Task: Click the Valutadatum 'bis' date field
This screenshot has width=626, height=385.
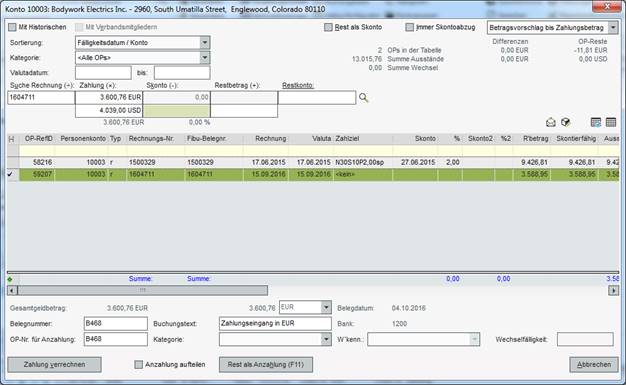Action: pyautogui.click(x=182, y=73)
